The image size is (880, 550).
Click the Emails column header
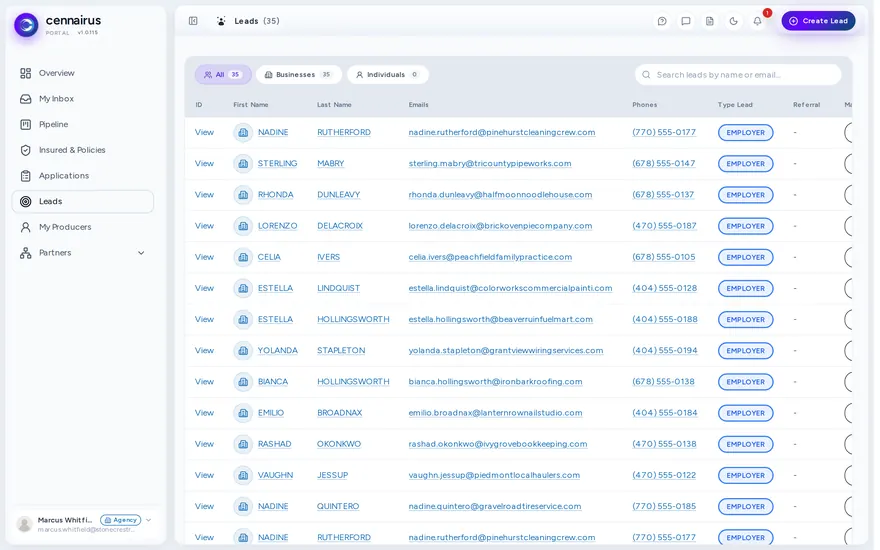pyautogui.click(x=419, y=105)
